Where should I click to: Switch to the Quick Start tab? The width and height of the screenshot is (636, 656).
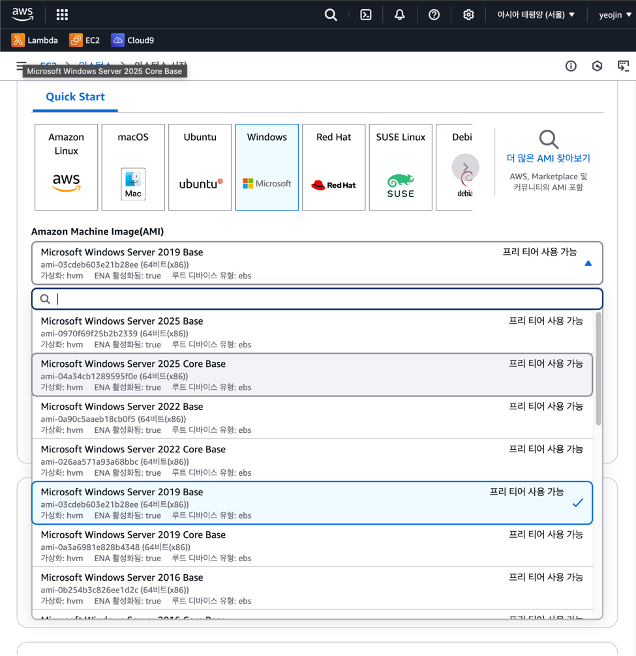[75, 97]
